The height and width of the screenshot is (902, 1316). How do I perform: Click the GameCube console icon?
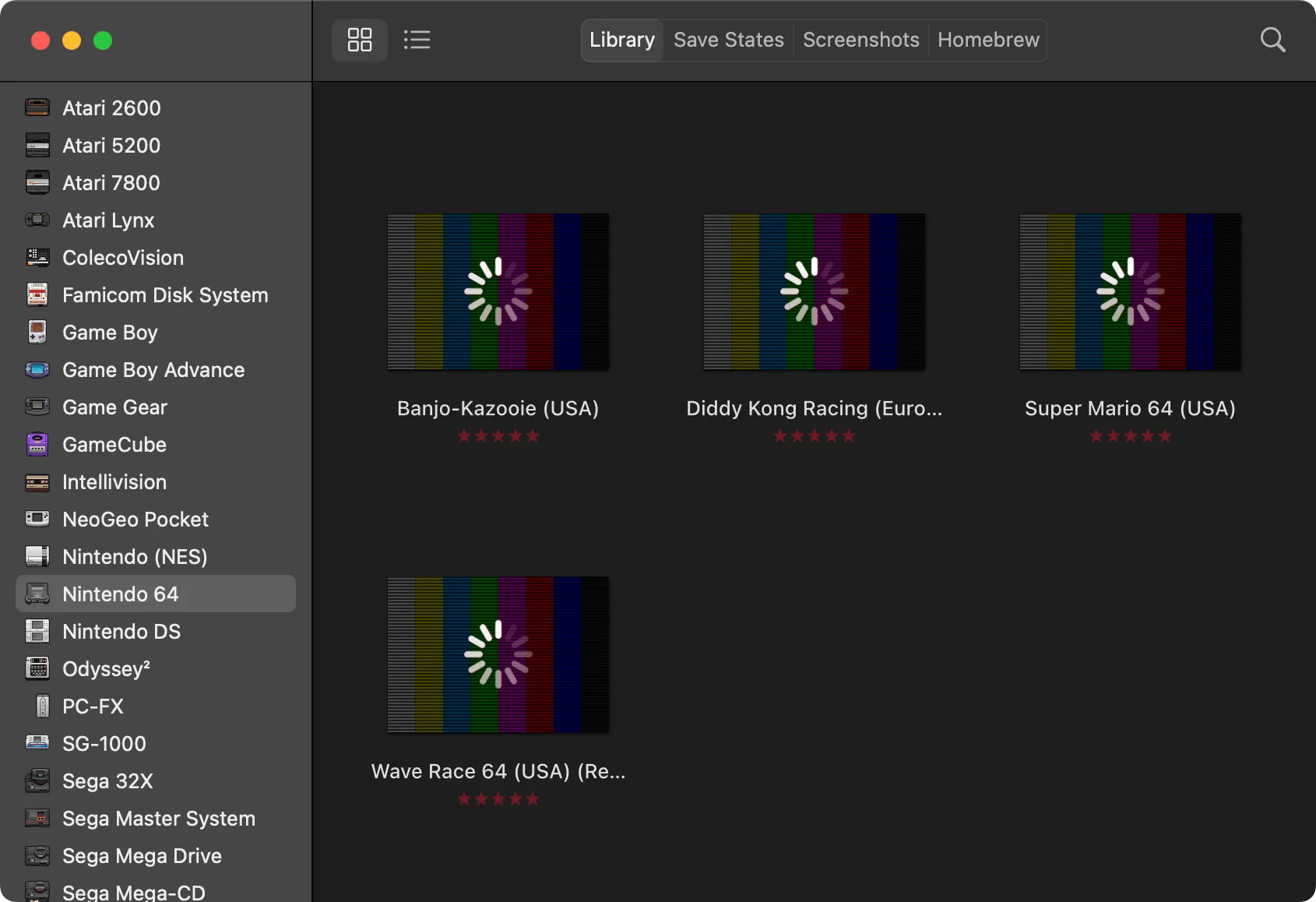pos(37,444)
